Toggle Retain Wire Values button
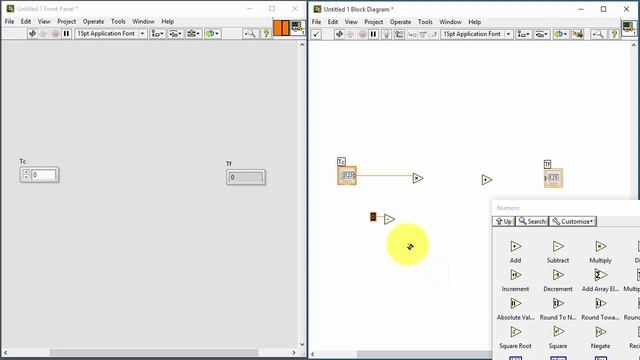Image resolution: width=640 pixels, height=360 pixels. (x=399, y=34)
